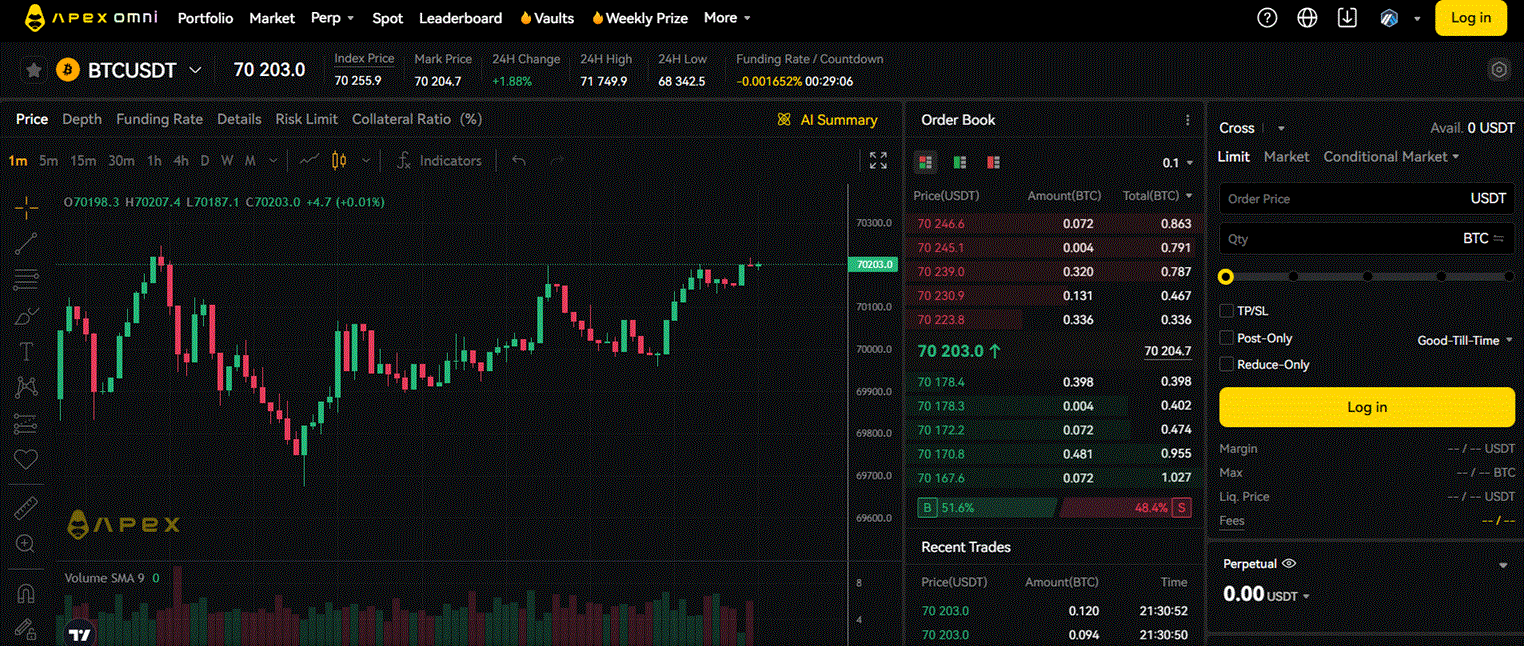Image resolution: width=1524 pixels, height=646 pixels.
Task: Enable the TP/SL checkbox
Action: pyautogui.click(x=1226, y=310)
